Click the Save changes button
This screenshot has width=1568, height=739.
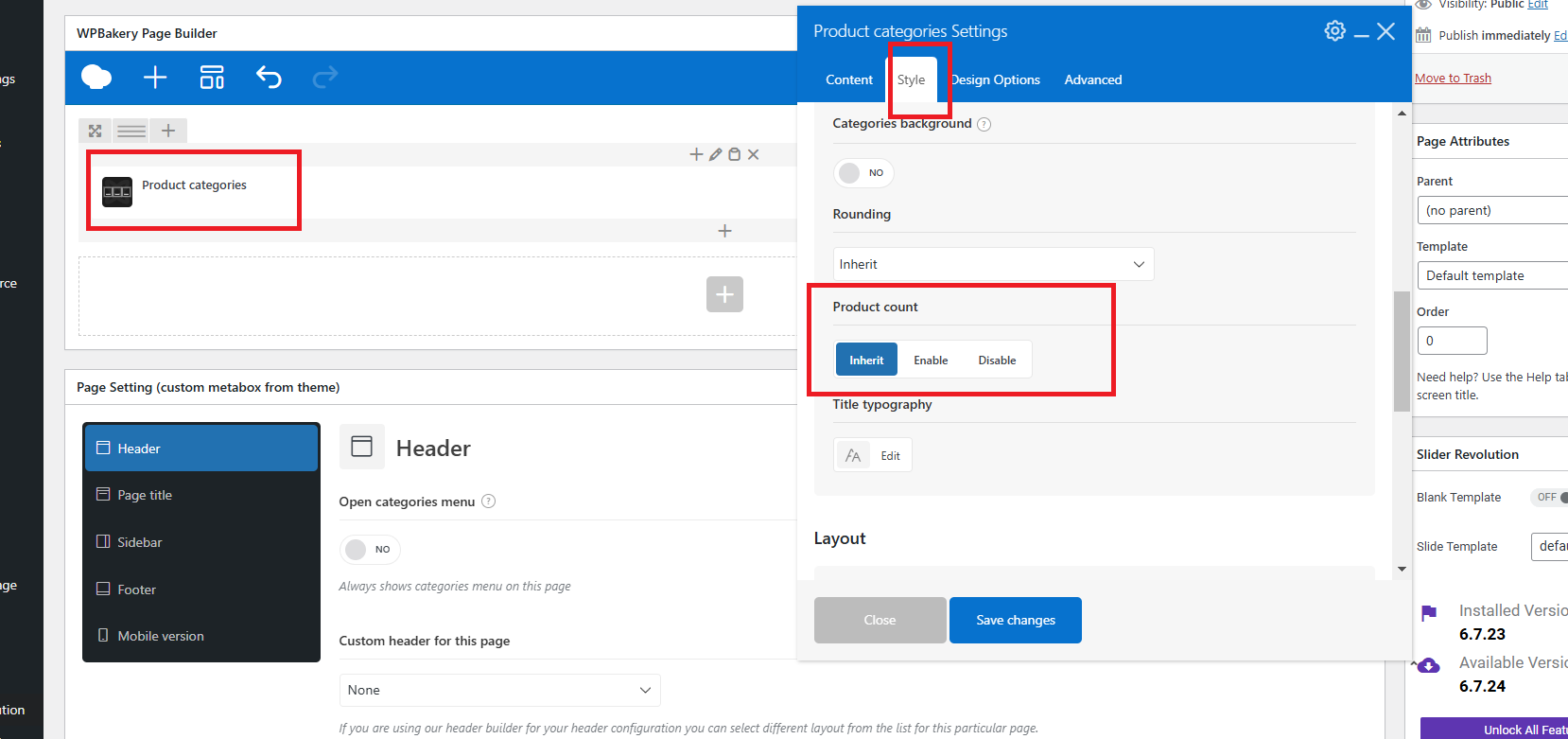(x=1016, y=620)
